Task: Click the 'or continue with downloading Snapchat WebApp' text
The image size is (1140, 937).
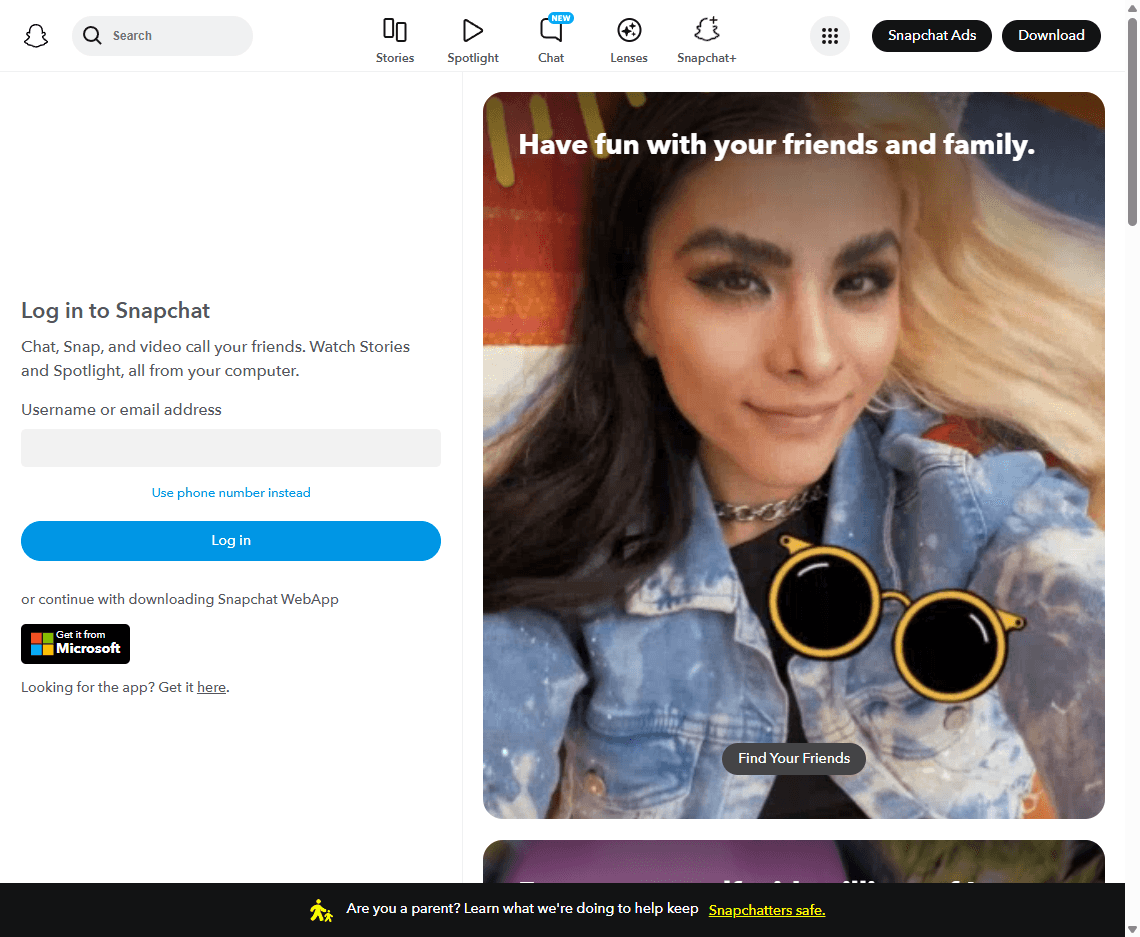Action: click(x=180, y=599)
